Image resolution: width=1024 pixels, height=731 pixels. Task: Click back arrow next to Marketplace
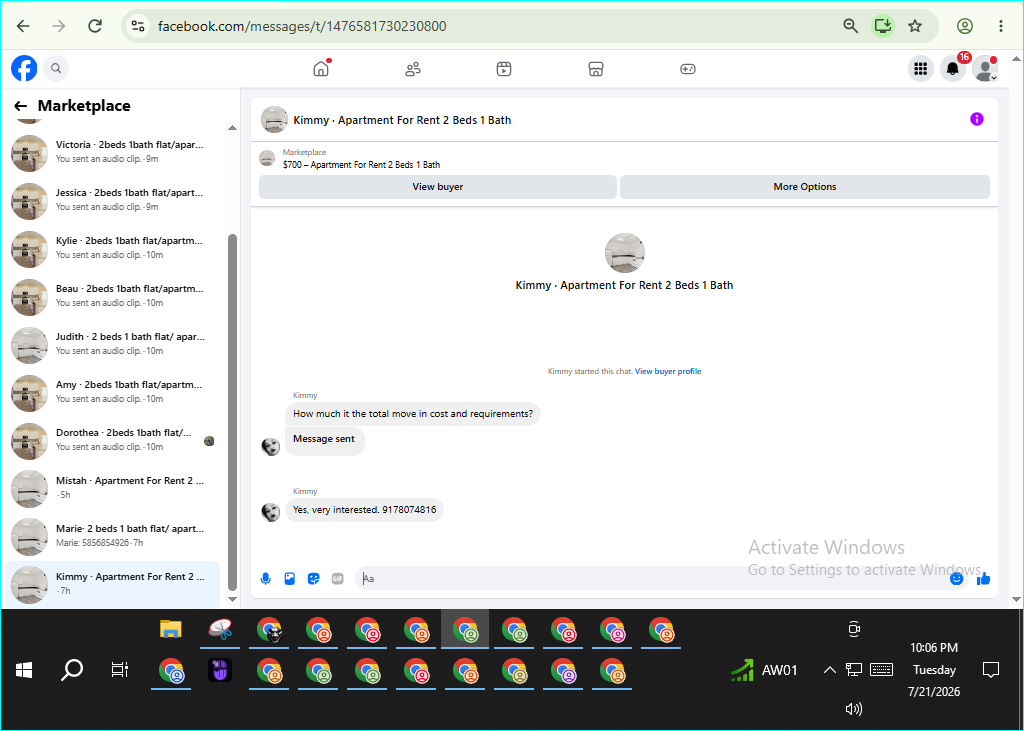(x=21, y=106)
